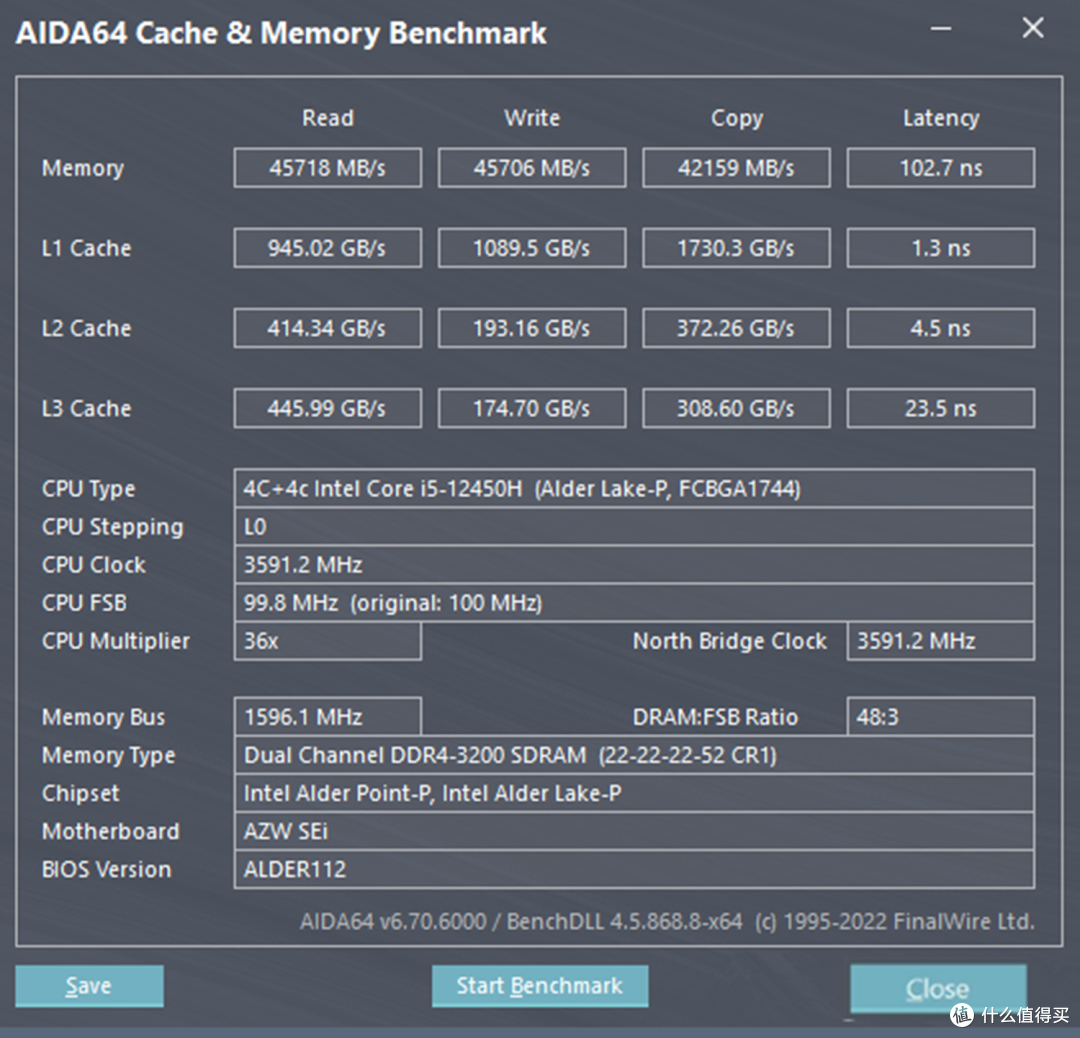This screenshot has width=1080, height=1038.
Task: Click the BIOS Version field ALDER112
Action: [x=634, y=869]
